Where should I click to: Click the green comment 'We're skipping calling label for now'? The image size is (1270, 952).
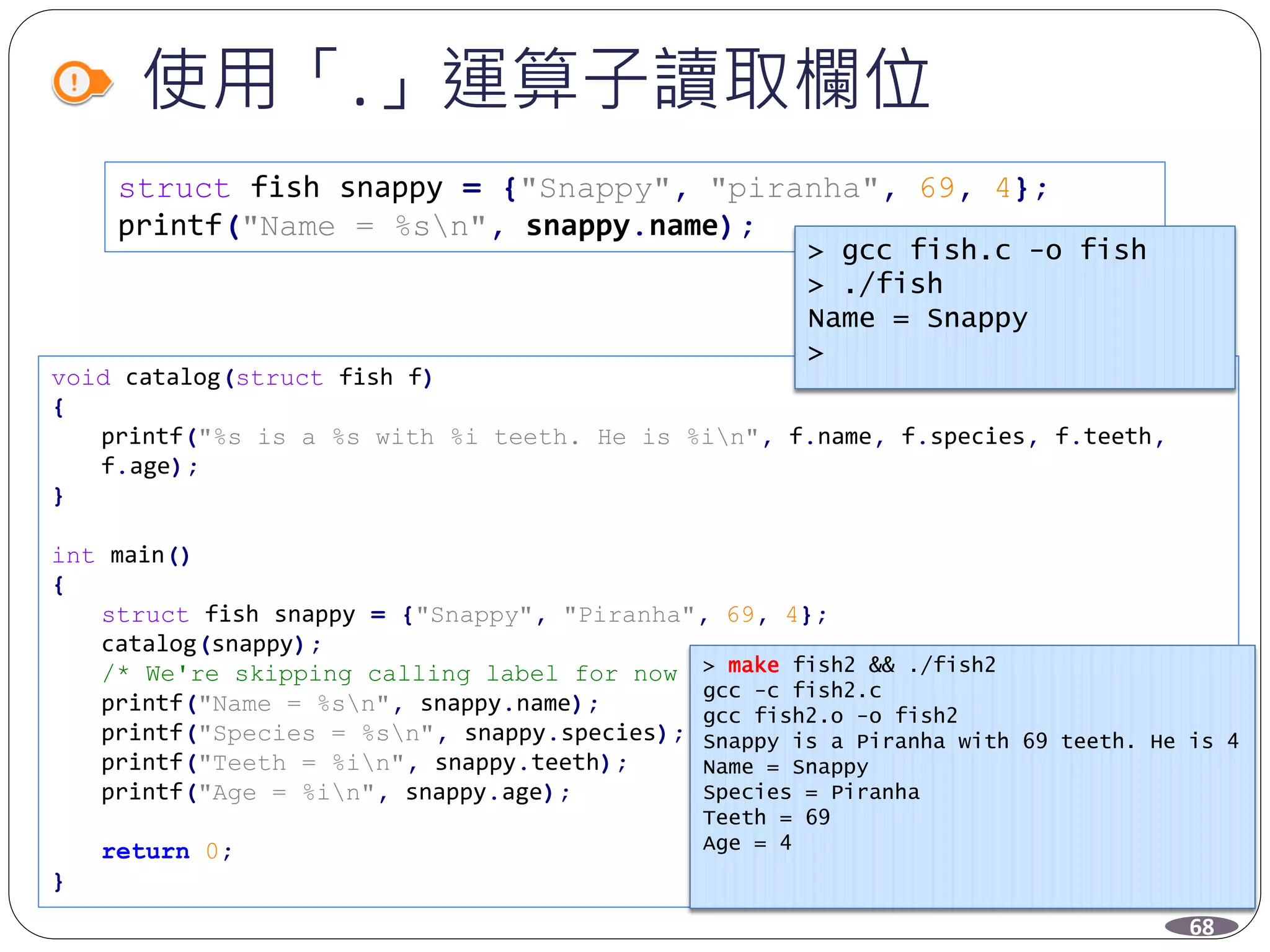tap(390, 674)
